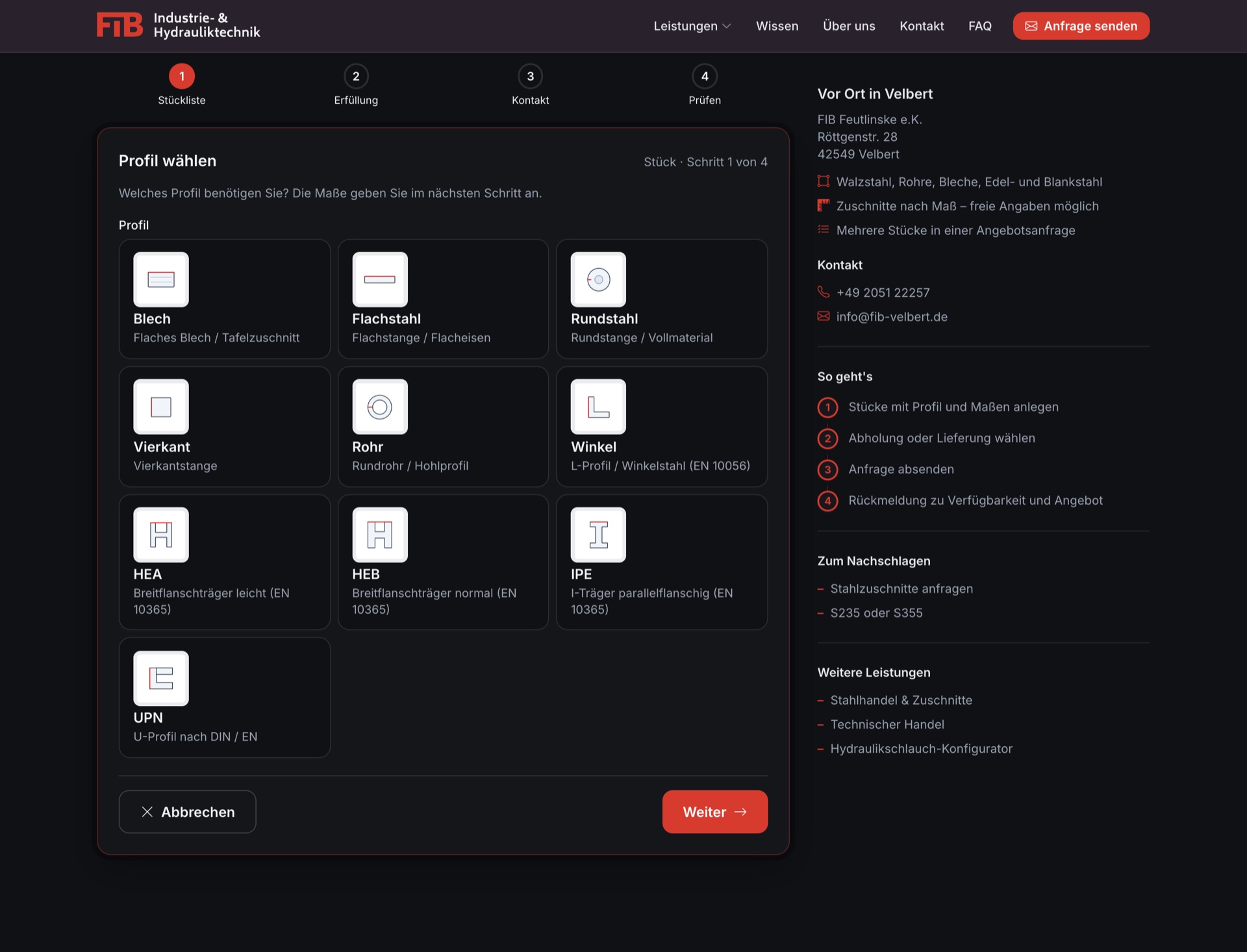Open the FAQ page

tap(979, 26)
